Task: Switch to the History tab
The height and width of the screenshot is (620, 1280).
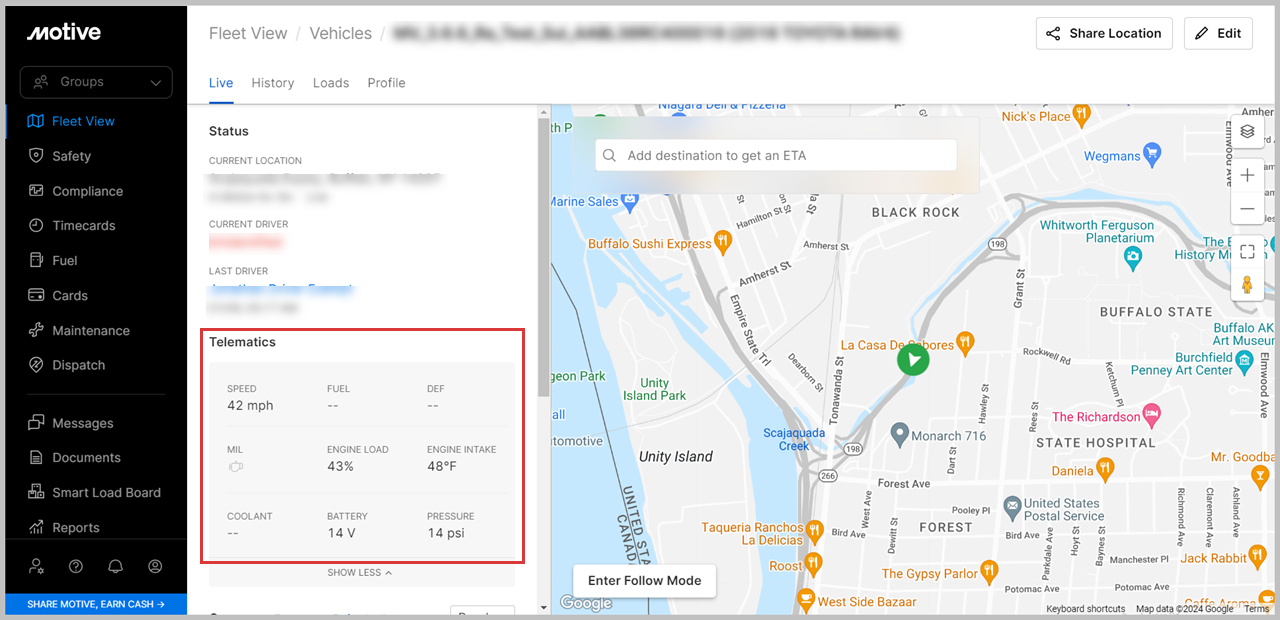Action: pyautogui.click(x=272, y=83)
